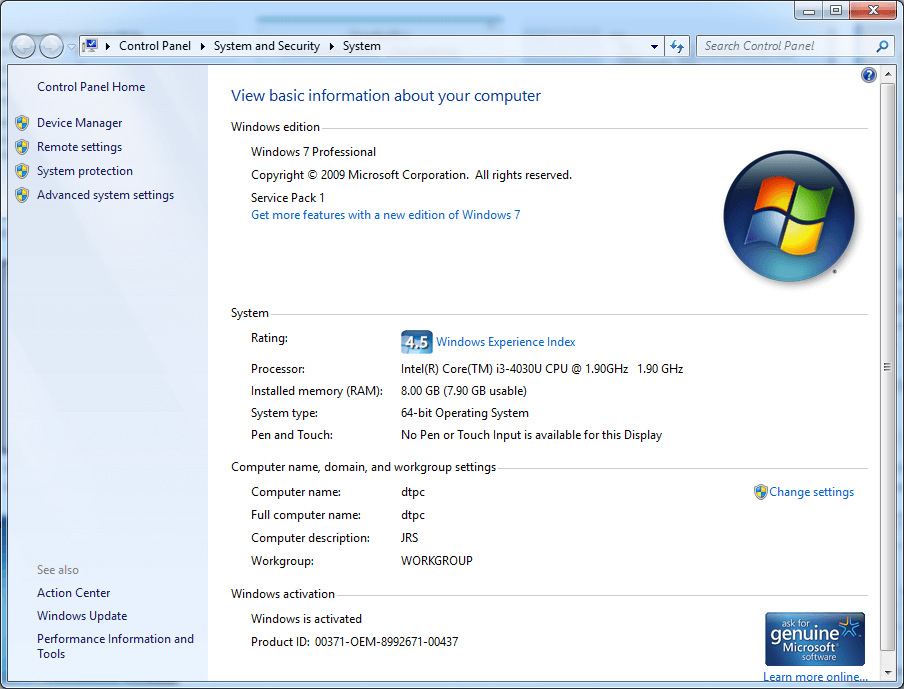Click the shield icon beside Change settings

760,492
